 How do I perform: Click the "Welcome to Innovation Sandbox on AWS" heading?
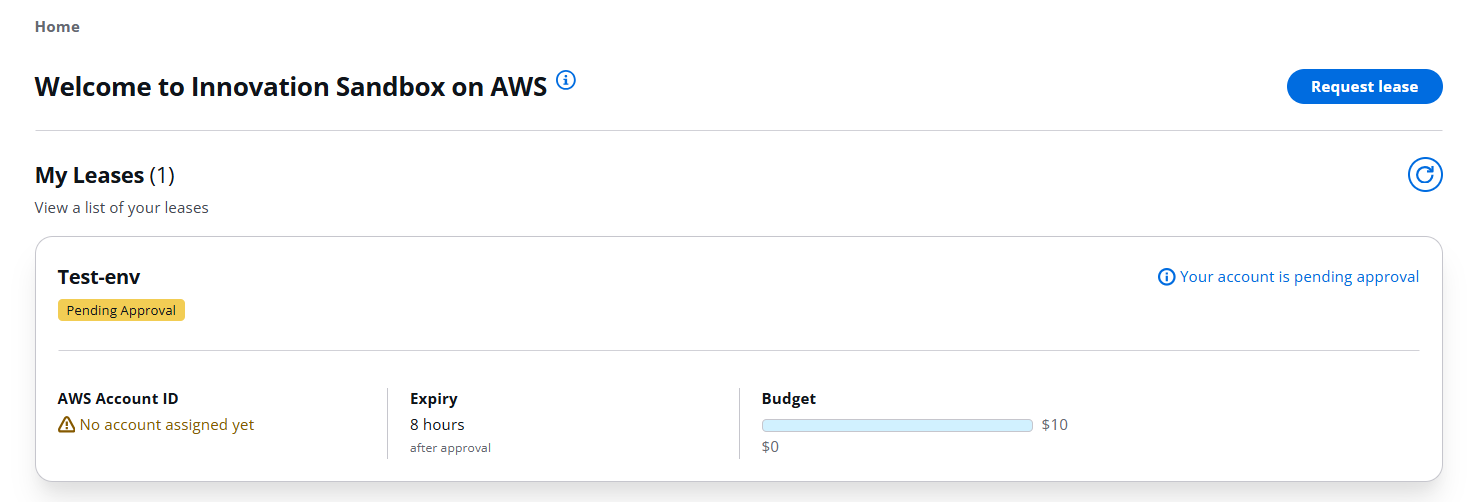point(291,87)
